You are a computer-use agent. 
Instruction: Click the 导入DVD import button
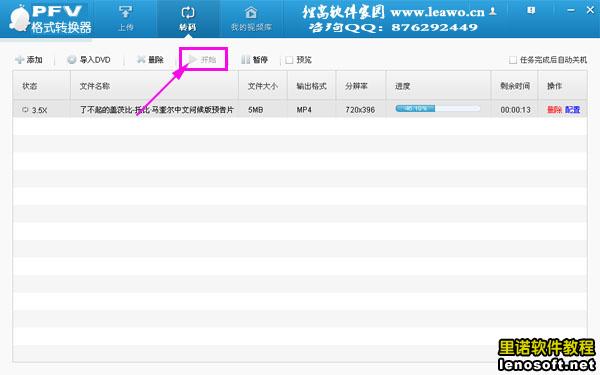tap(89, 60)
